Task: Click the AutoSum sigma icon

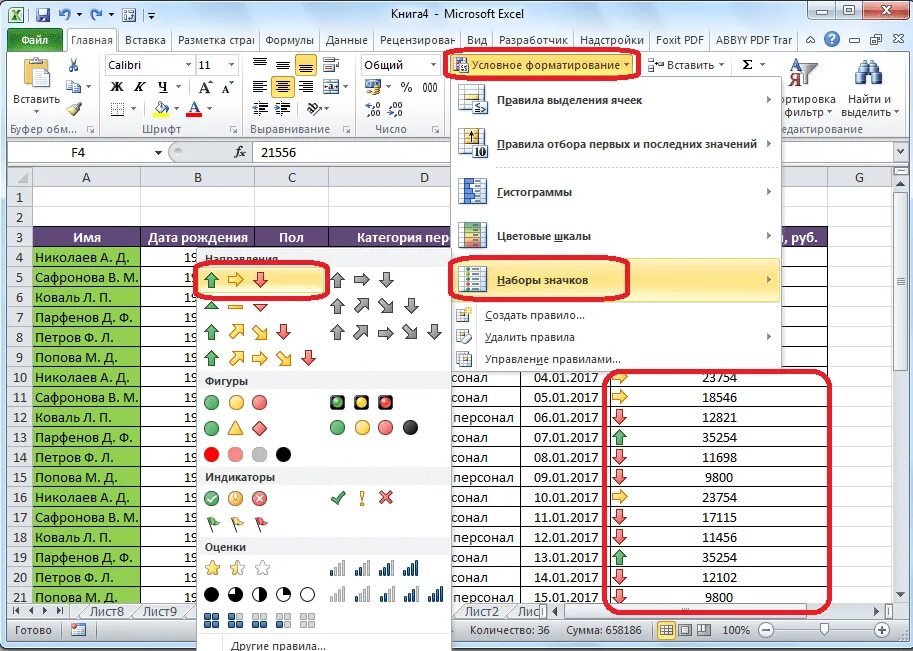Action: pyautogui.click(x=748, y=65)
